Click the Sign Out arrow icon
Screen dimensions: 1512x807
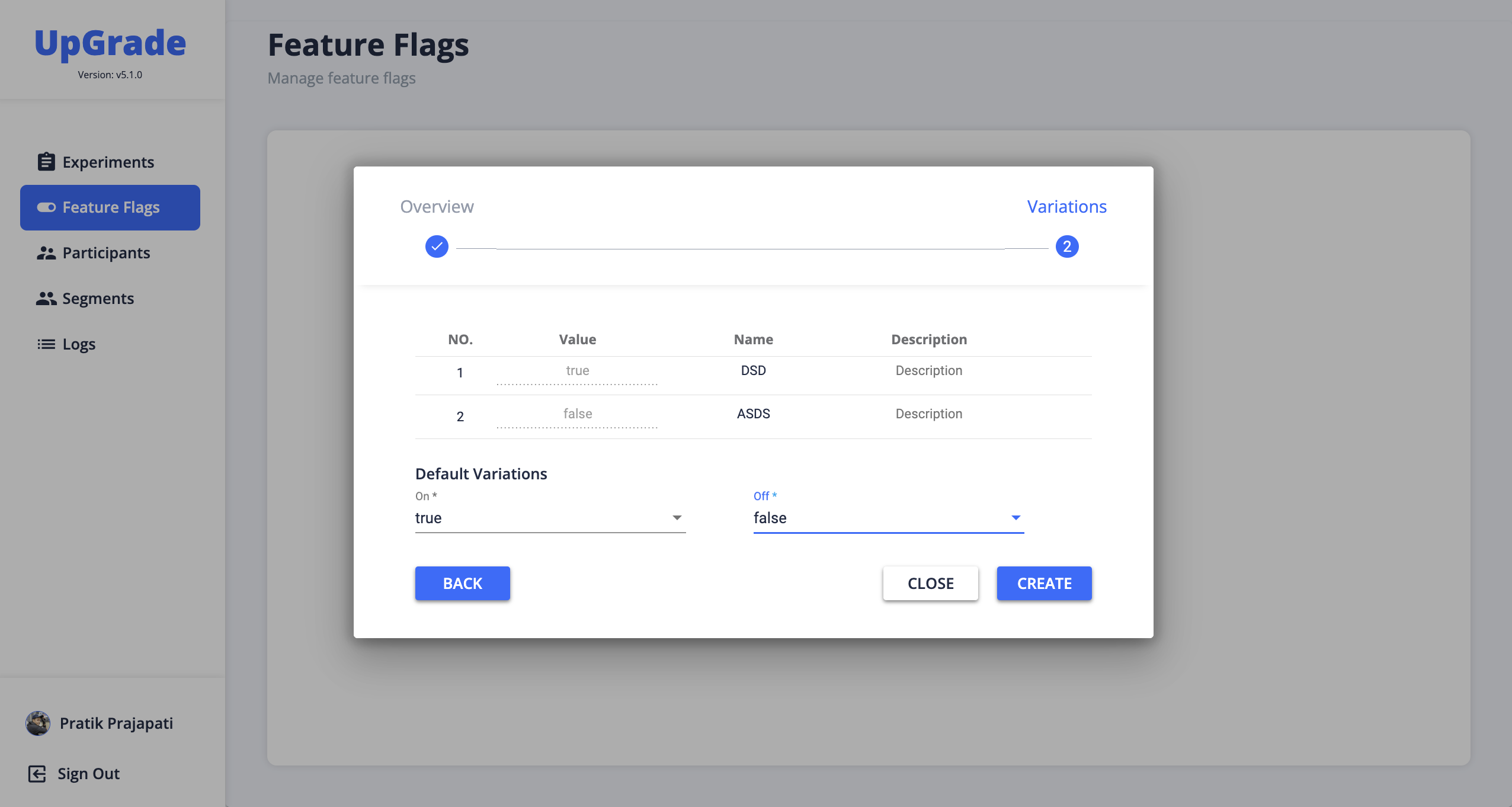coord(37,774)
